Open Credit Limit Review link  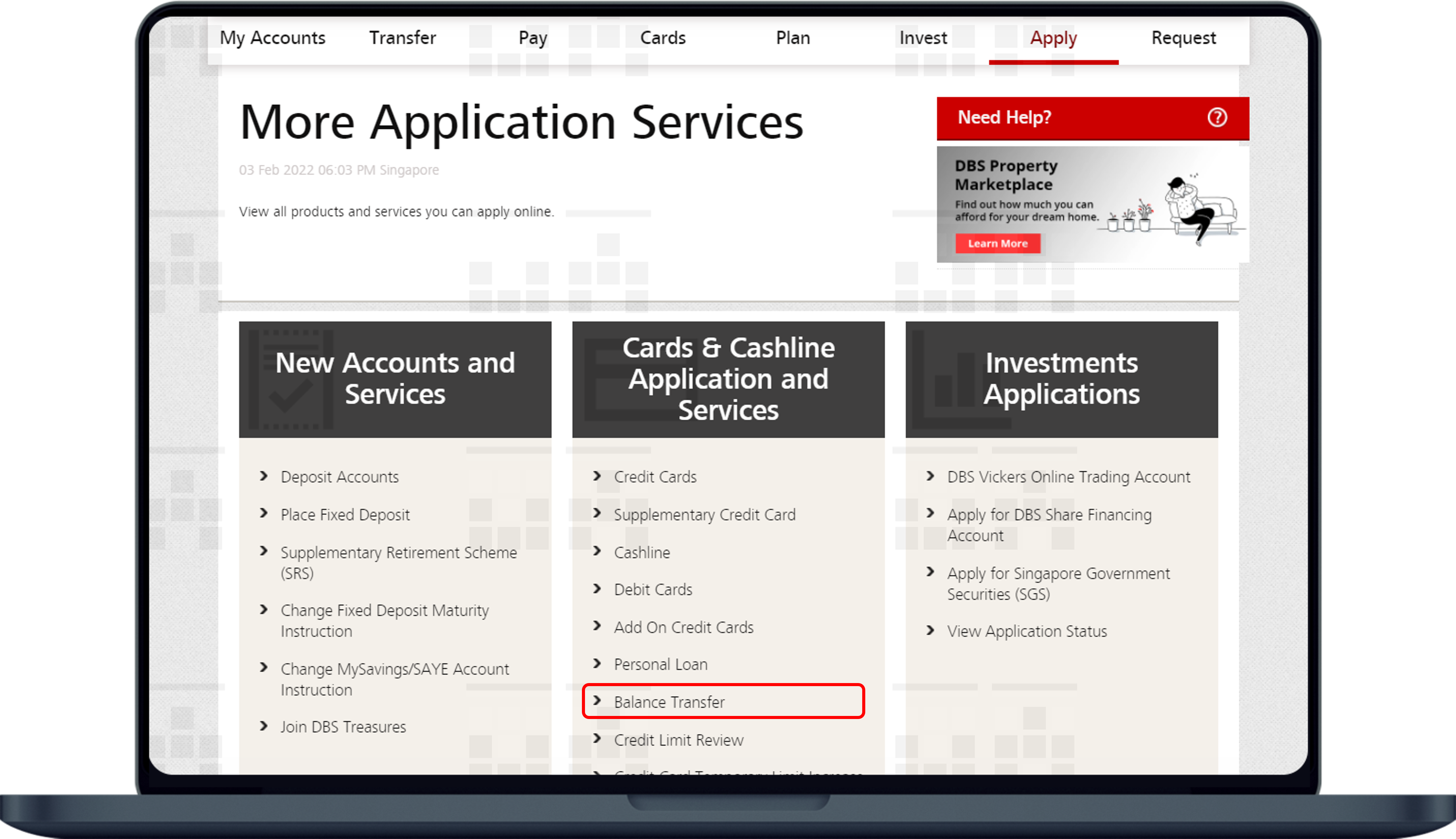coord(679,740)
